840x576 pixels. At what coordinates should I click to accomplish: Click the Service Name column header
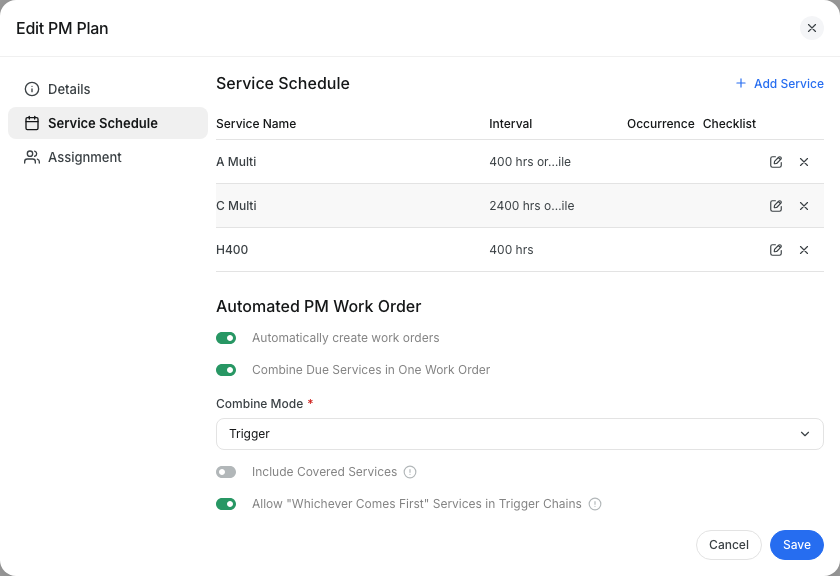pos(256,124)
